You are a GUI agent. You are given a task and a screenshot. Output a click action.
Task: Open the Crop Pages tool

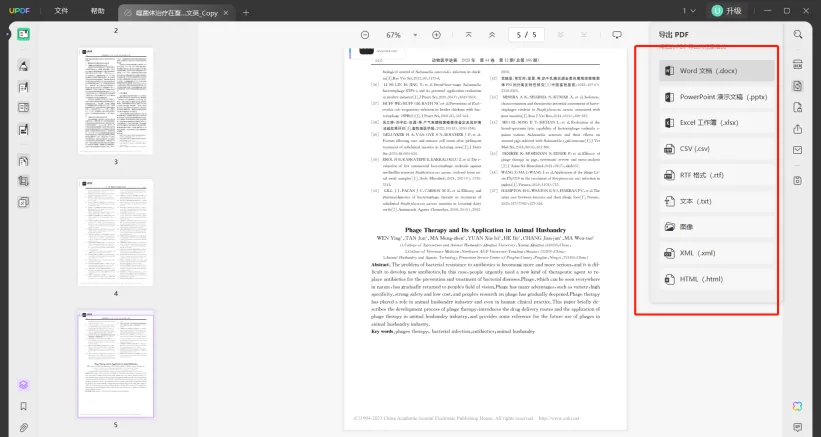pos(23,181)
